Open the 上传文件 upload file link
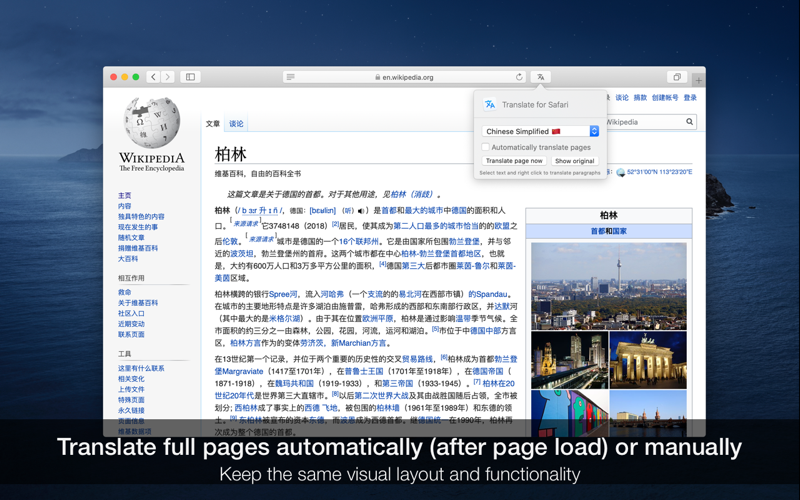The height and width of the screenshot is (500, 800). [x=131, y=389]
